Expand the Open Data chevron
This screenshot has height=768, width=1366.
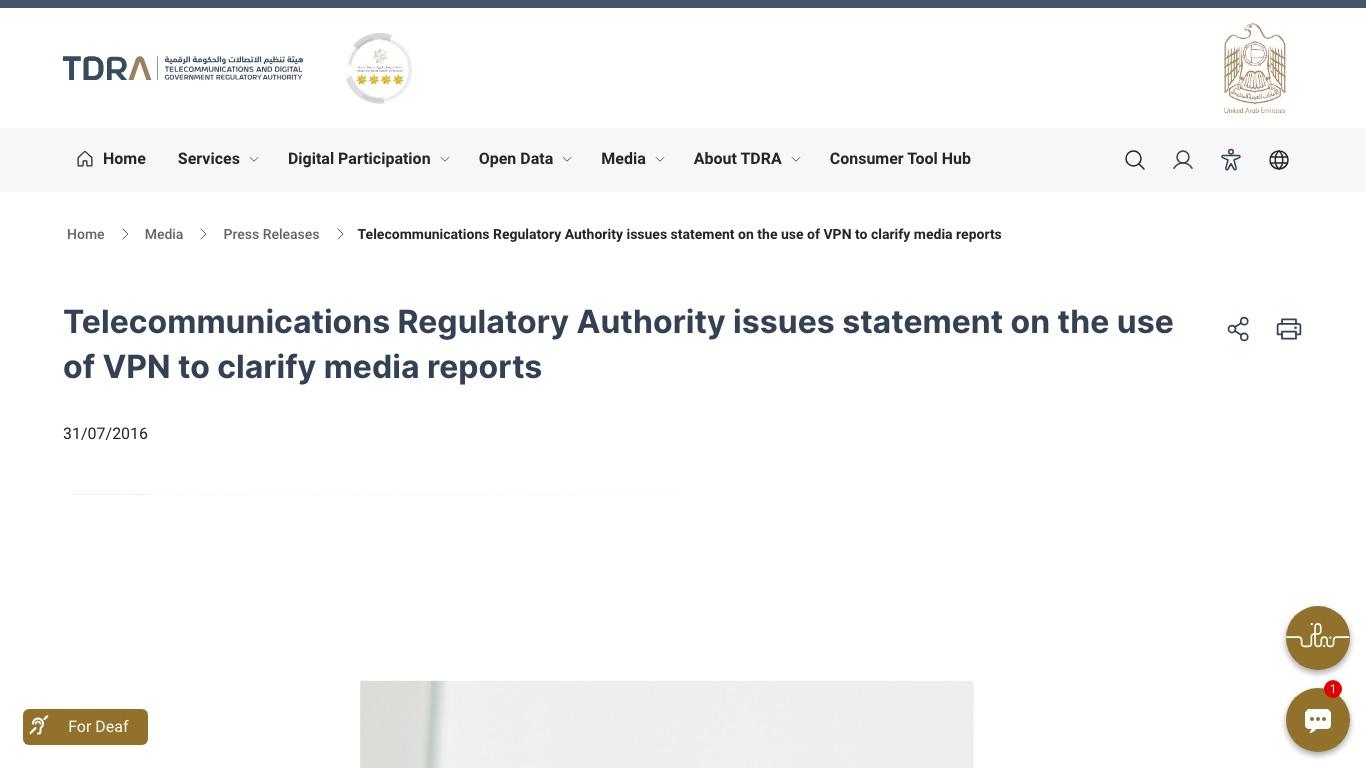click(x=566, y=160)
